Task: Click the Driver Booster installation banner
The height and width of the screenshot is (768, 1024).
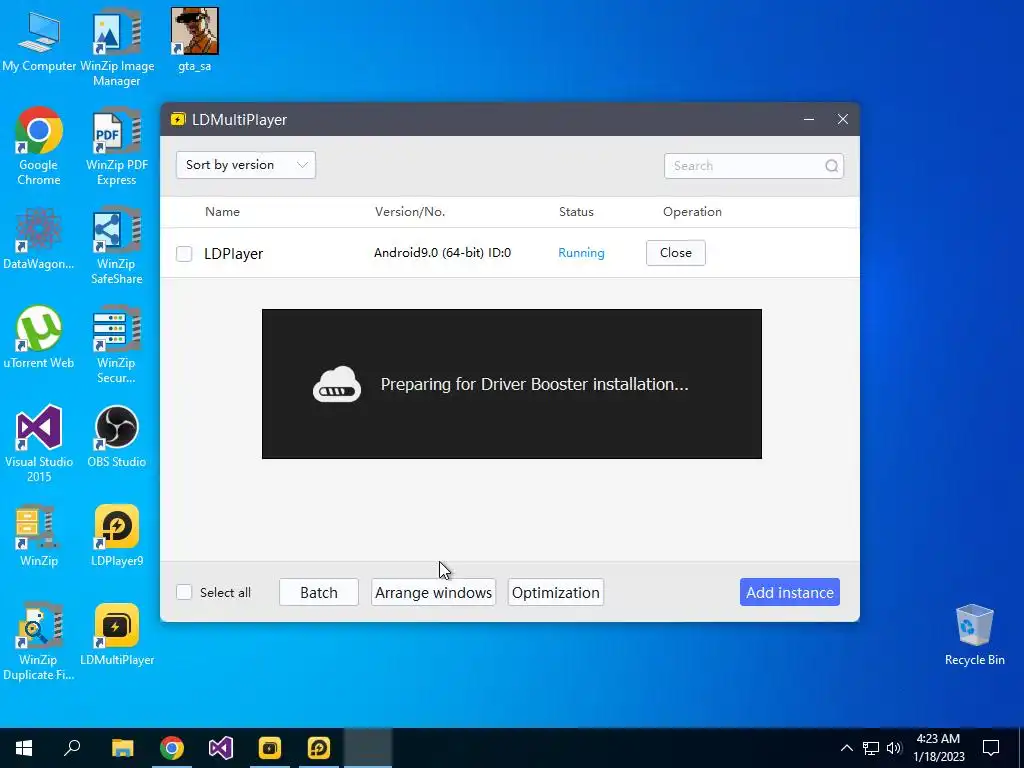Action: coord(512,384)
